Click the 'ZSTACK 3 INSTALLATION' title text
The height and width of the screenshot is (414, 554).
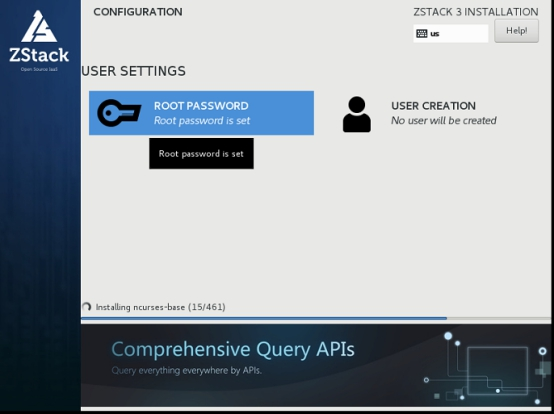point(476,12)
